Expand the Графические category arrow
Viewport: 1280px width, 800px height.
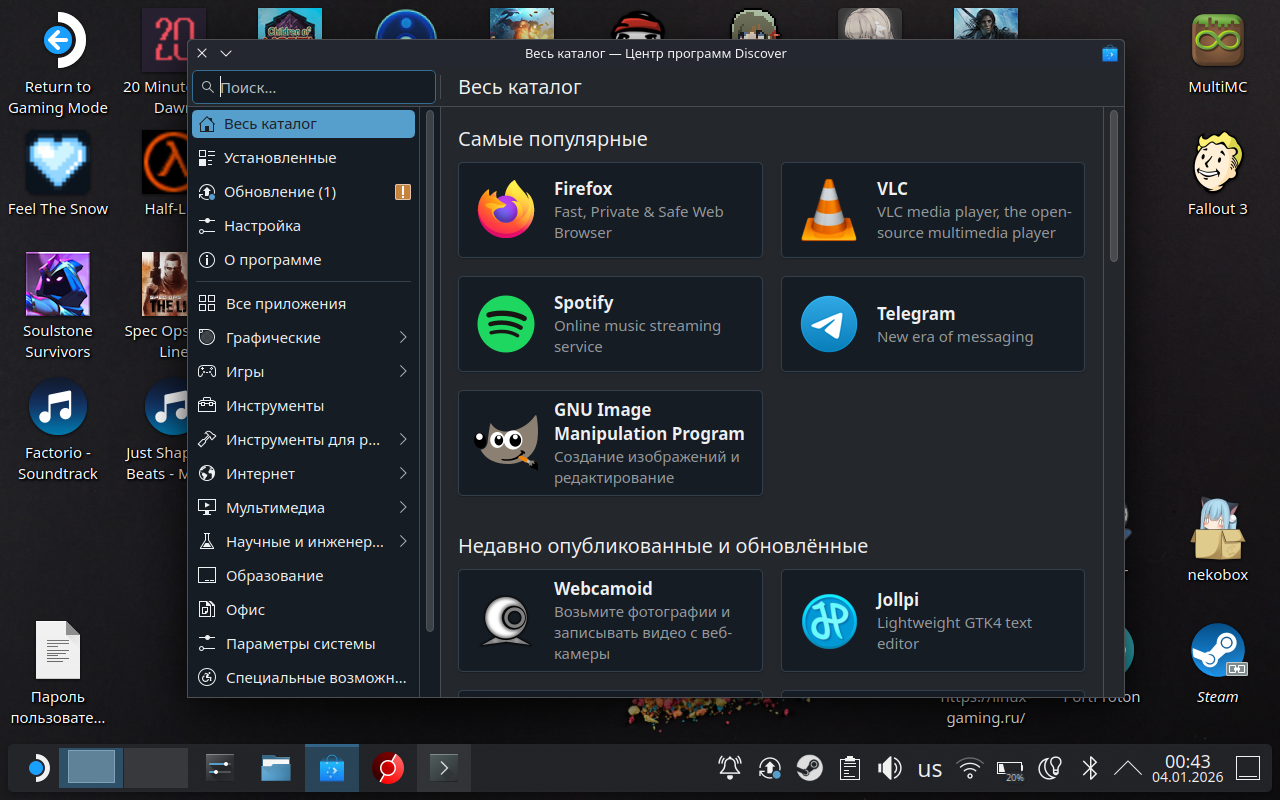coord(403,338)
